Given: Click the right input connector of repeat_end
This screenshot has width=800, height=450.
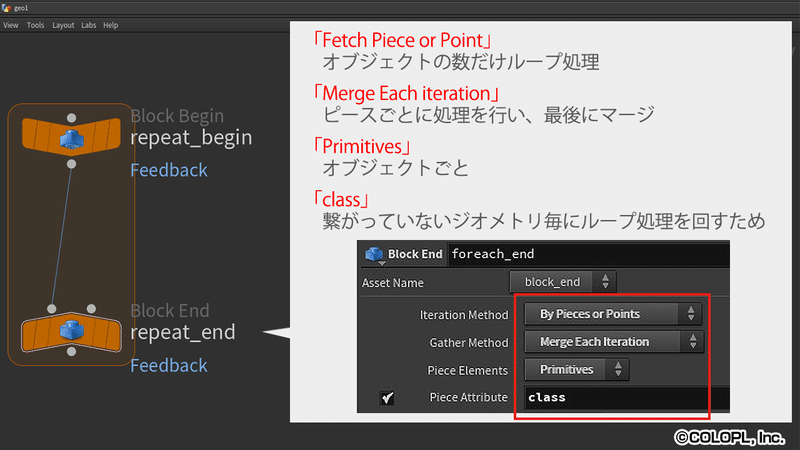Looking at the screenshot, I should pyautogui.click(x=91, y=309).
